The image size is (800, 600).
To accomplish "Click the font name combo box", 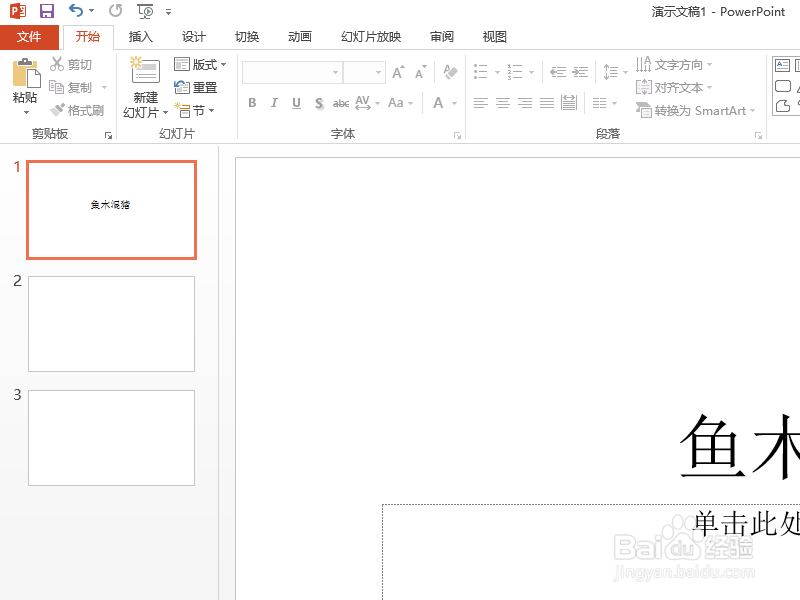I will pyautogui.click(x=292, y=72).
